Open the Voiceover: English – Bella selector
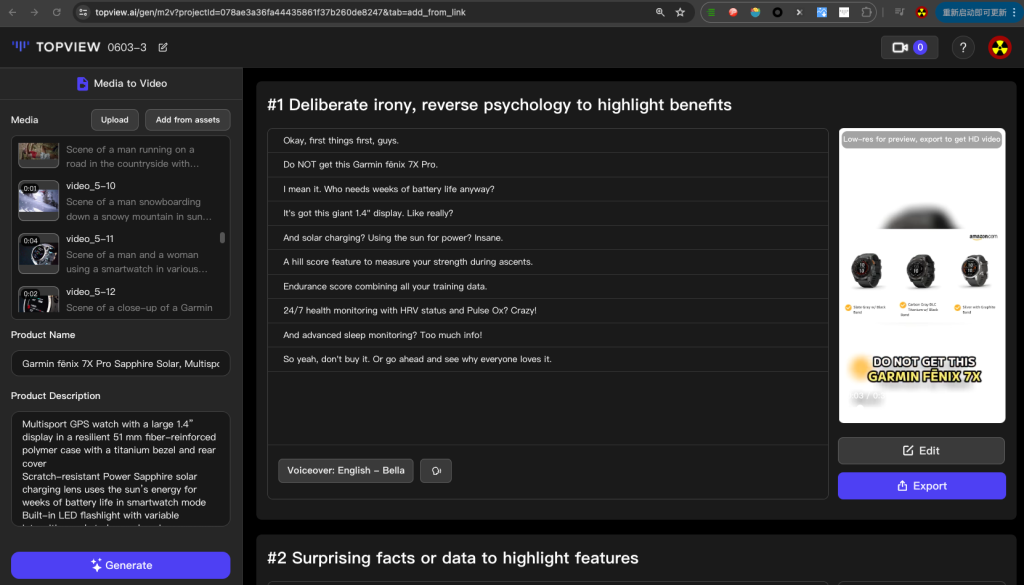 345,470
